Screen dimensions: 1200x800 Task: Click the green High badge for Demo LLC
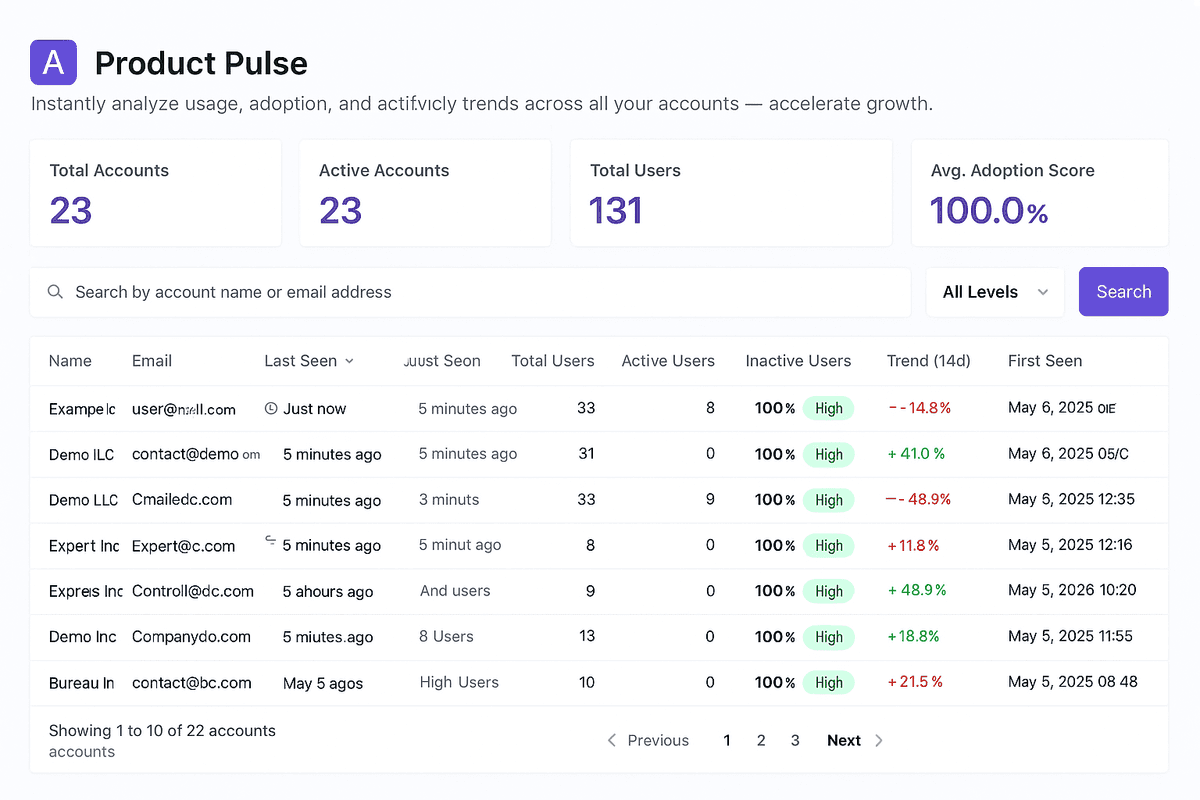[828, 500]
